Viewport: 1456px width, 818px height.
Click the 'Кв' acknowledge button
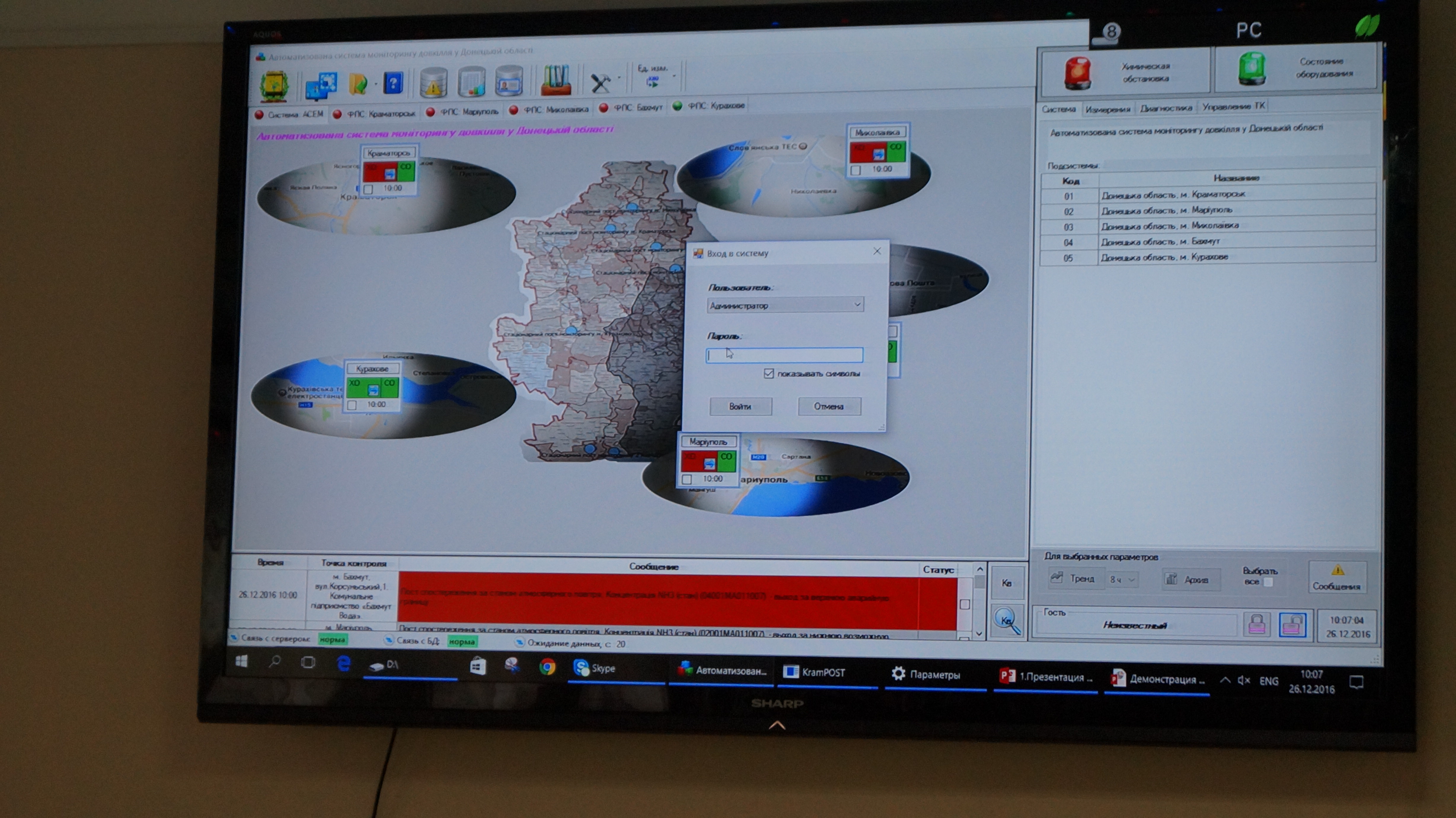pos(1007,583)
